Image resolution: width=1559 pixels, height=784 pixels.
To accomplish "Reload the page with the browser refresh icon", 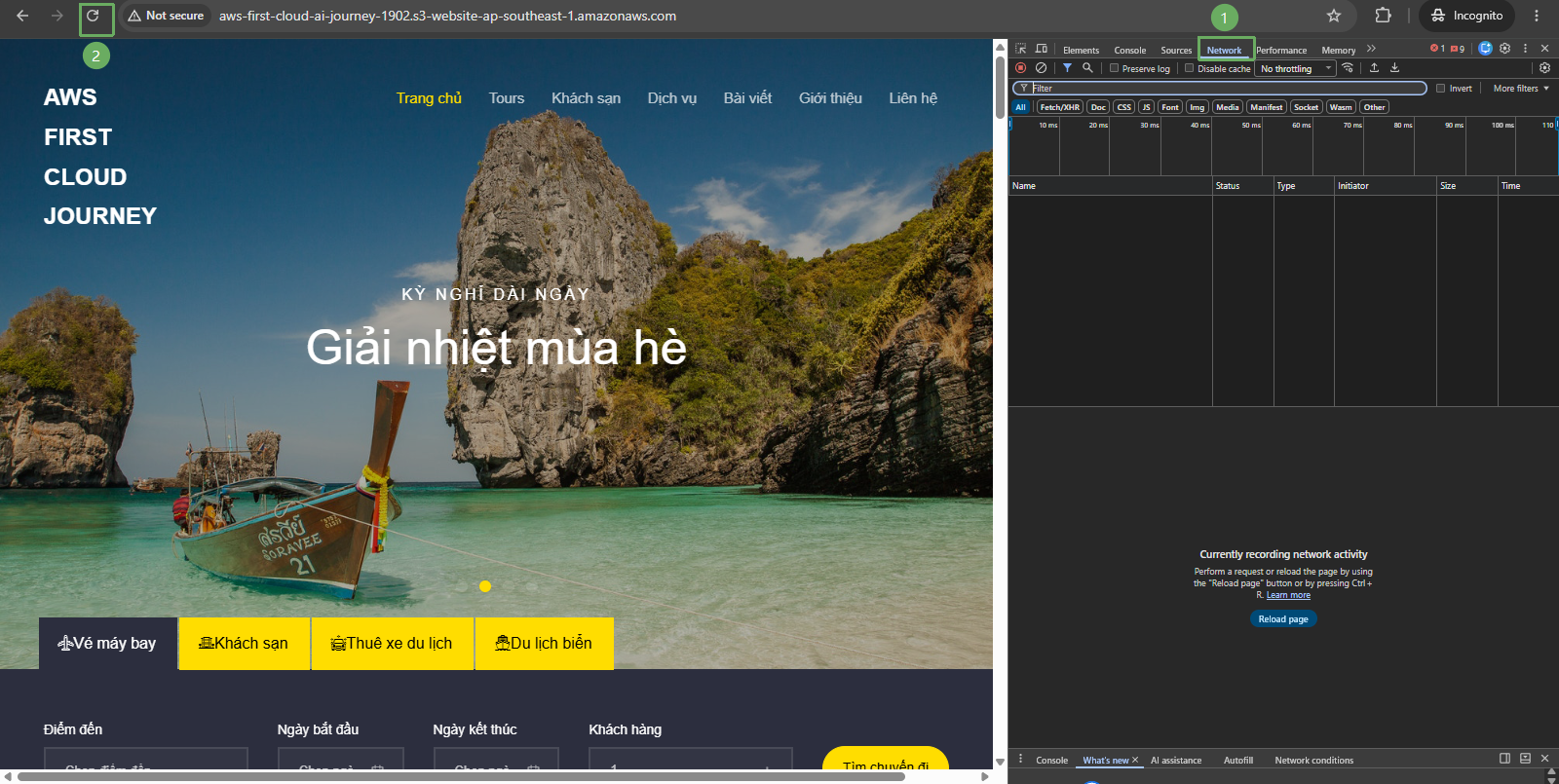I will [93, 17].
